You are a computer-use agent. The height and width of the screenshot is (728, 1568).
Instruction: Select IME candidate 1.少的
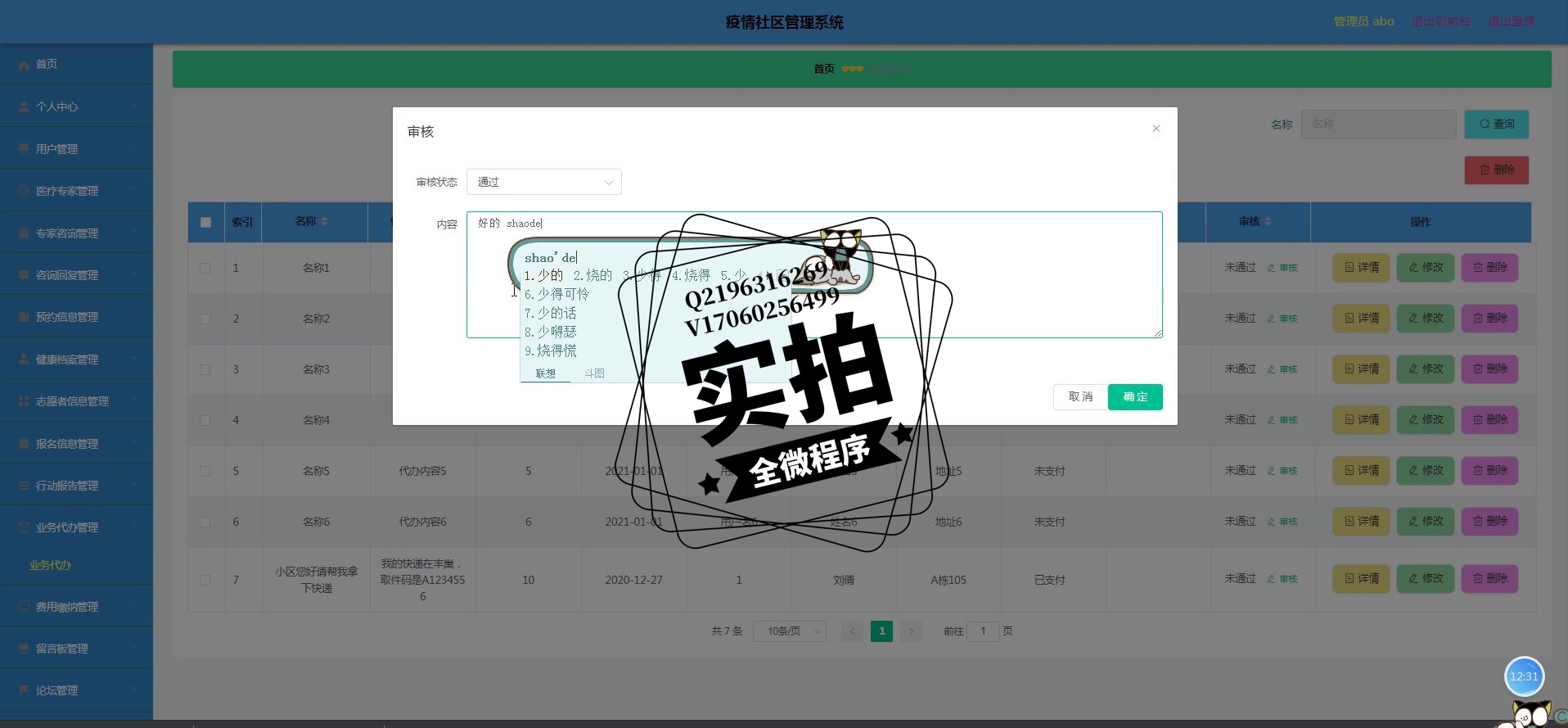pos(543,275)
